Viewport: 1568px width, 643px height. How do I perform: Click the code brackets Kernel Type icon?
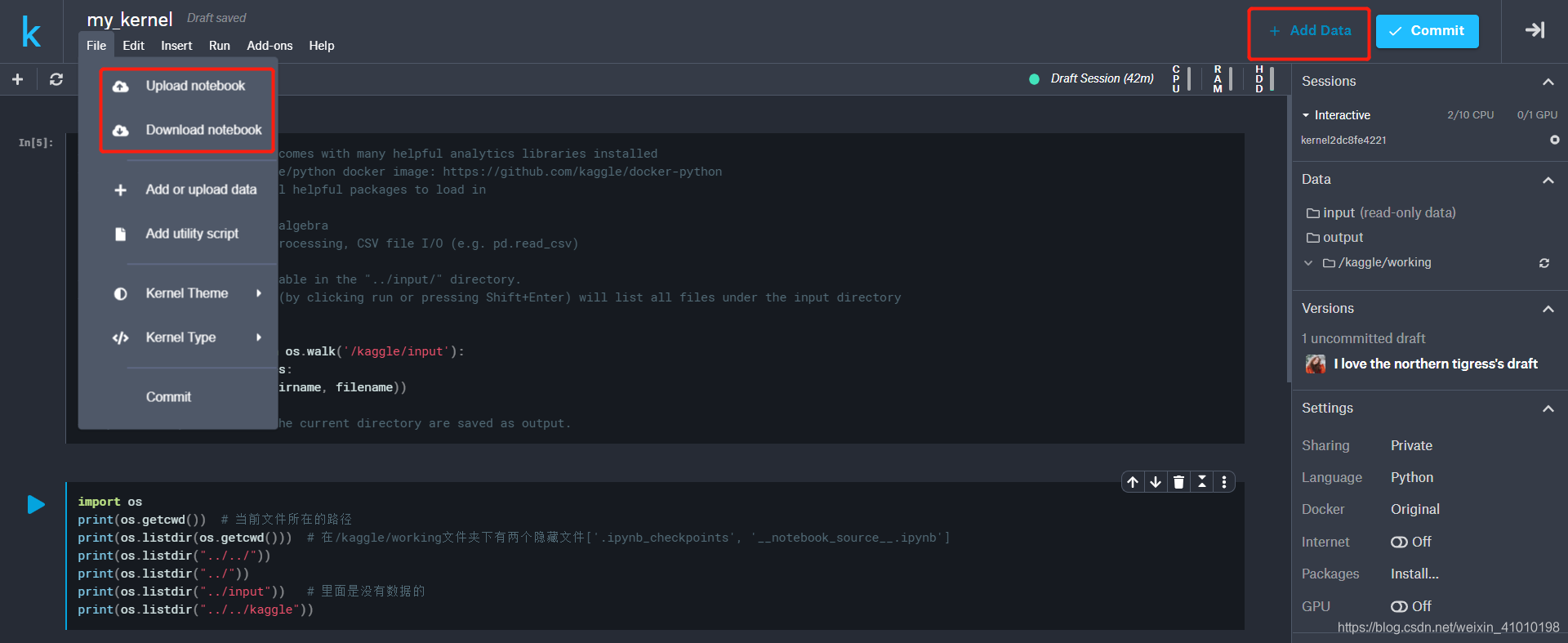[121, 338]
